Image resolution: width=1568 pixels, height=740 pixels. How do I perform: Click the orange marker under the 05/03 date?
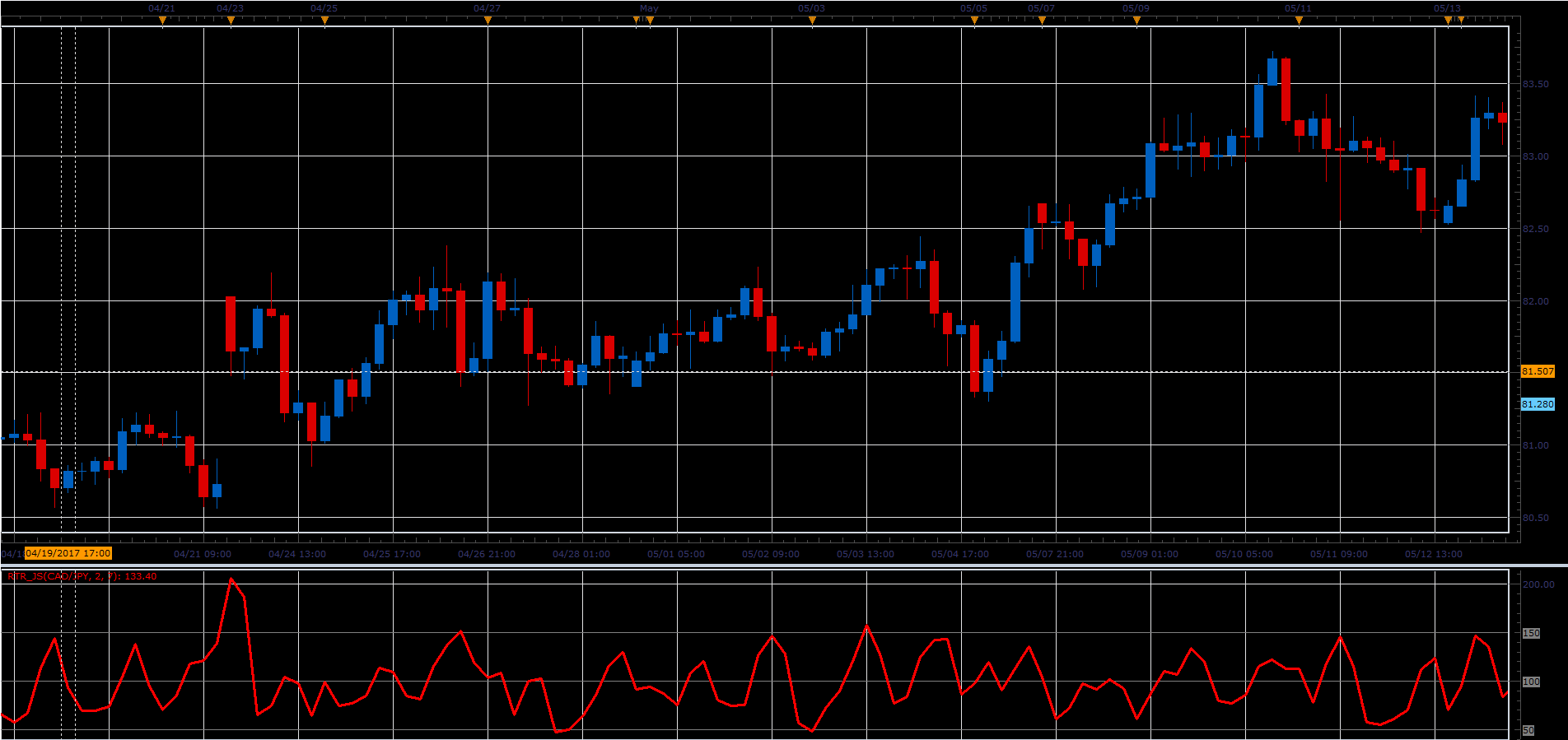[x=812, y=21]
